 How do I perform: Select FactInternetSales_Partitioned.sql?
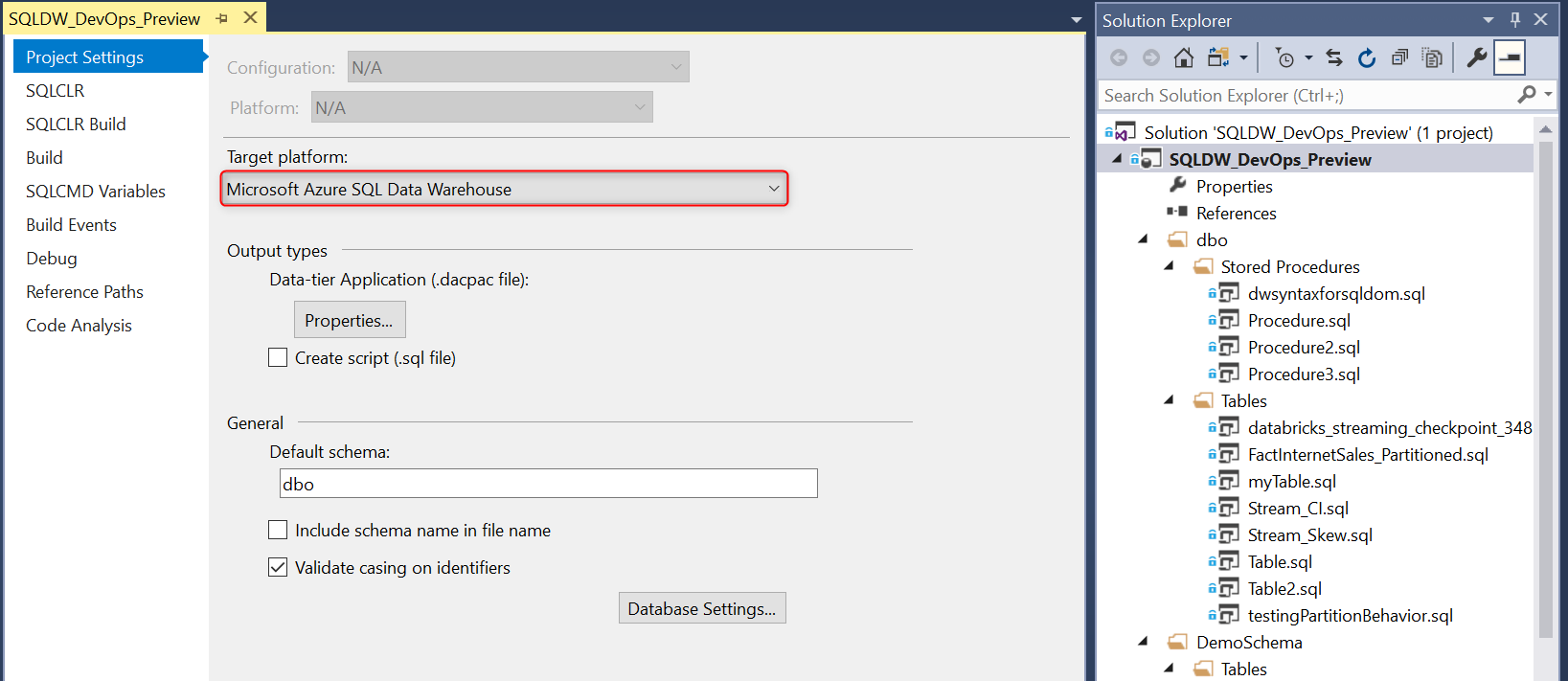click(x=1368, y=454)
